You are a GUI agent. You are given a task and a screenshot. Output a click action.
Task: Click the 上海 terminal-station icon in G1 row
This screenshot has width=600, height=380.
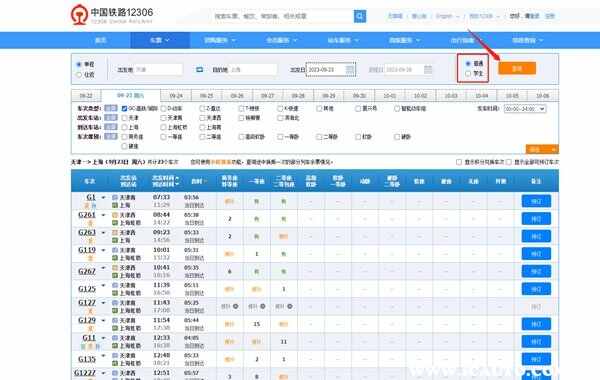(115, 205)
